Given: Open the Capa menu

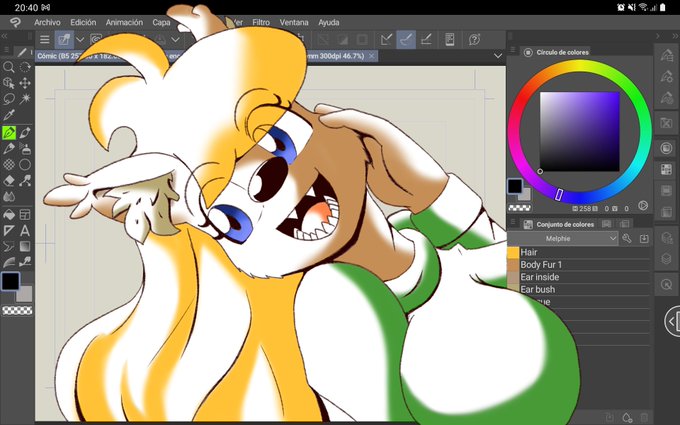Looking at the screenshot, I should coord(161,23).
